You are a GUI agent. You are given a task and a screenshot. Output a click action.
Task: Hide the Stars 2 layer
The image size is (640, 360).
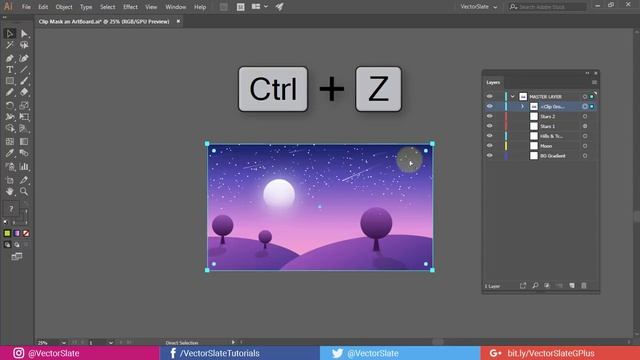(x=489, y=116)
